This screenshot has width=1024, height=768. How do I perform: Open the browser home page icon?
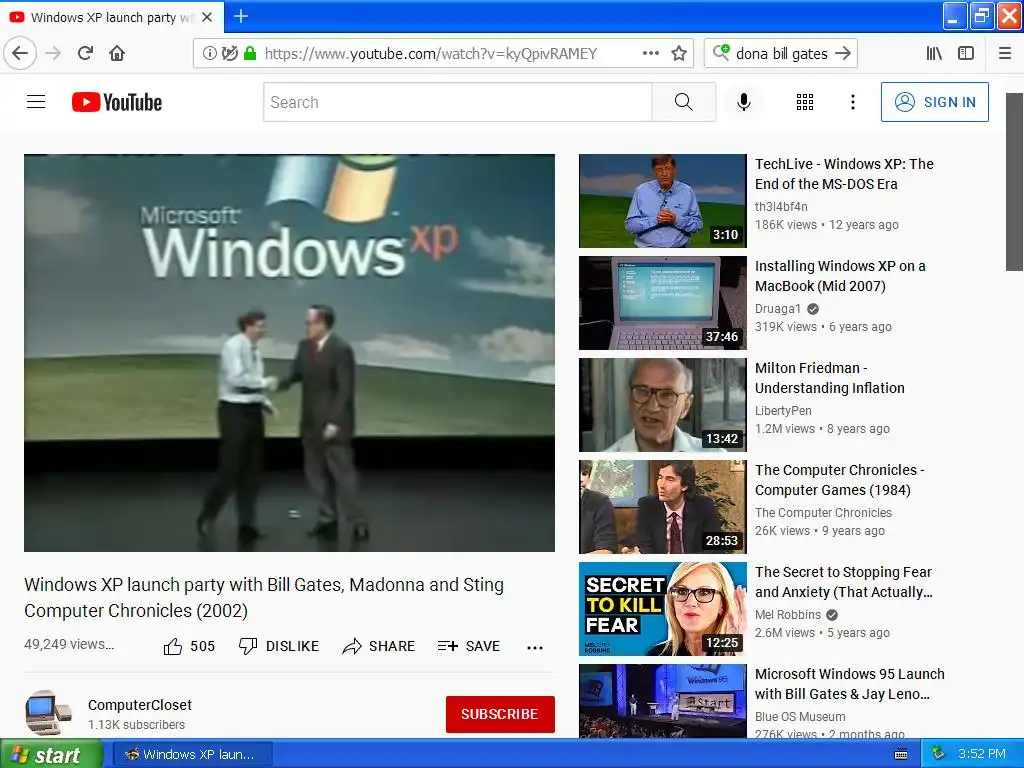click(x=117, y=53)
